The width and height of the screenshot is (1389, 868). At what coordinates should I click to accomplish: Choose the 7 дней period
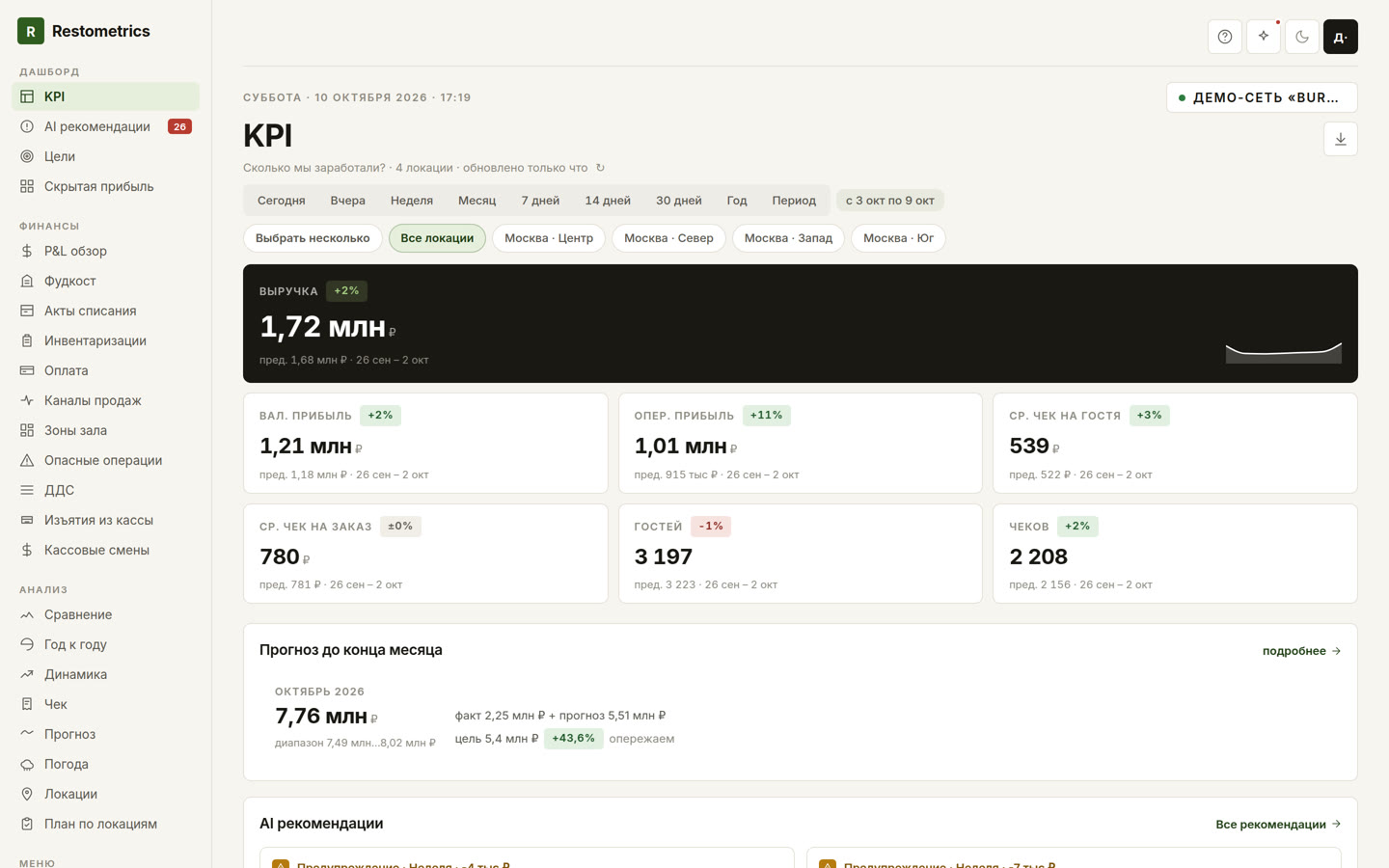540,201
